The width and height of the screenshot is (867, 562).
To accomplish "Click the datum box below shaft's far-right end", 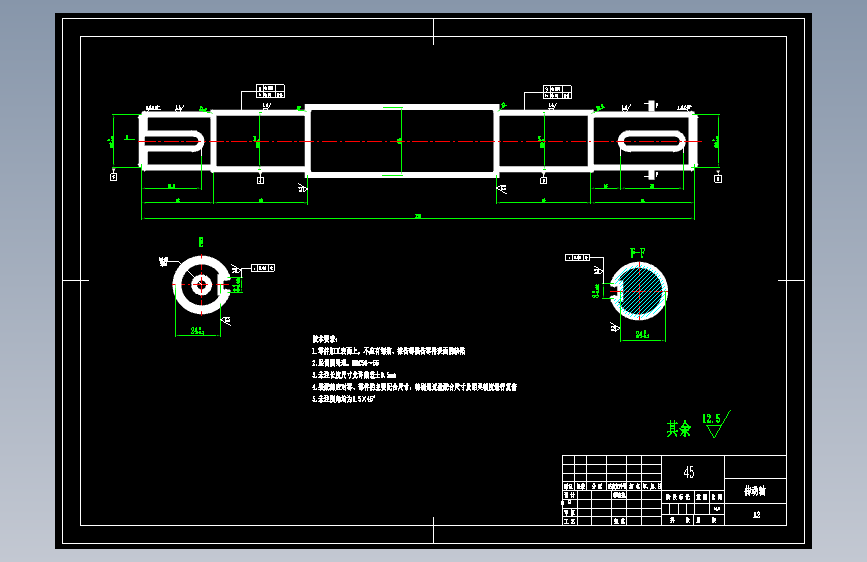I will click(718, 179).
